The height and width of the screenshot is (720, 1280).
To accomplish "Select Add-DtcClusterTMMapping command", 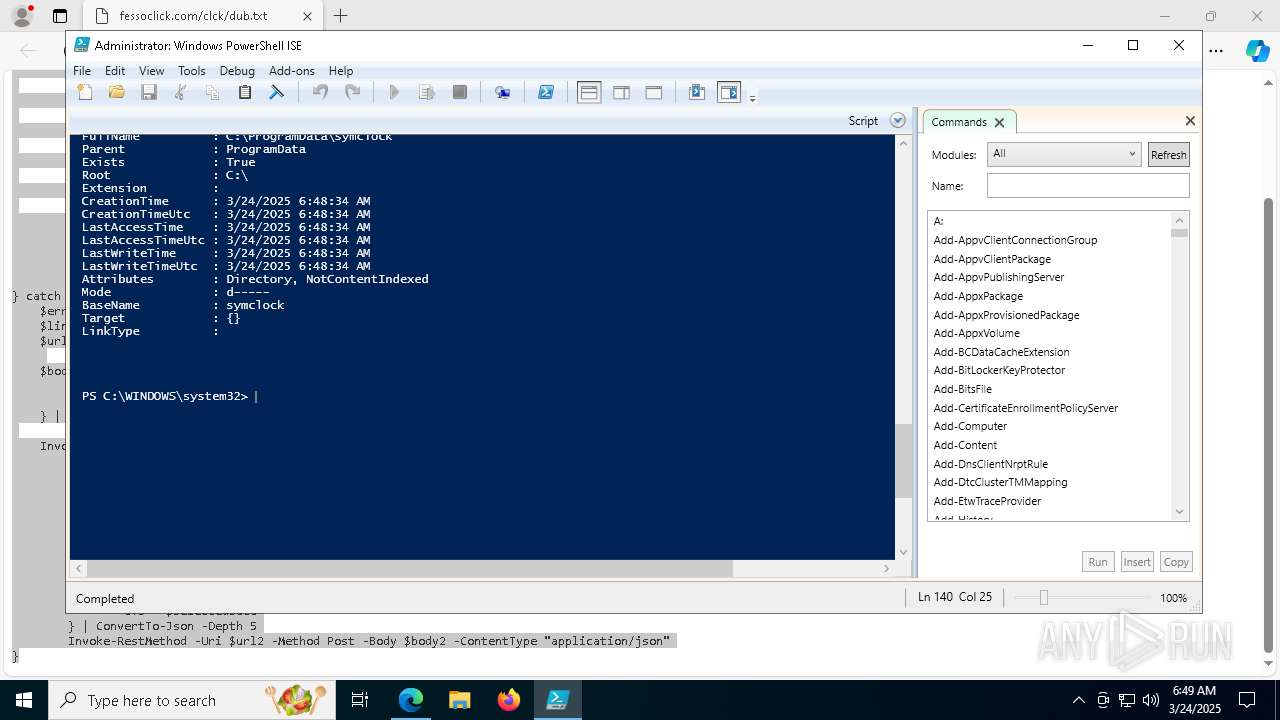I will [1000, 482].
